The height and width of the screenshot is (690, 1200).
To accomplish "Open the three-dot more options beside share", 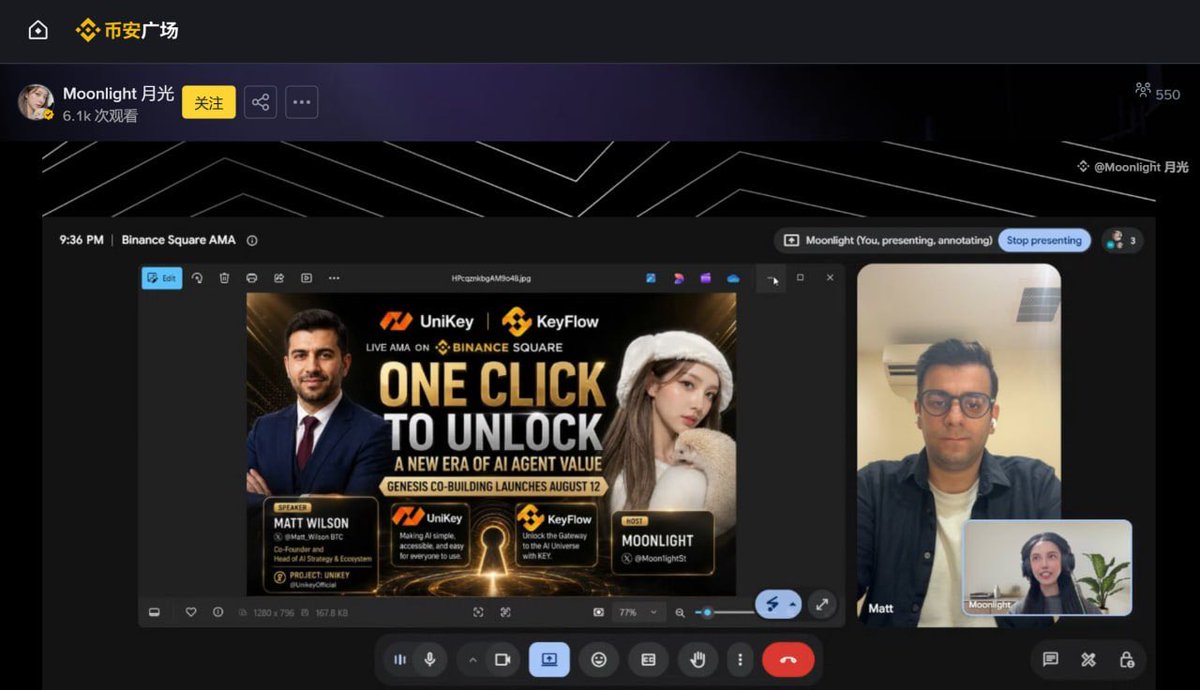I will pyautogui.click(x=302, y=103).
